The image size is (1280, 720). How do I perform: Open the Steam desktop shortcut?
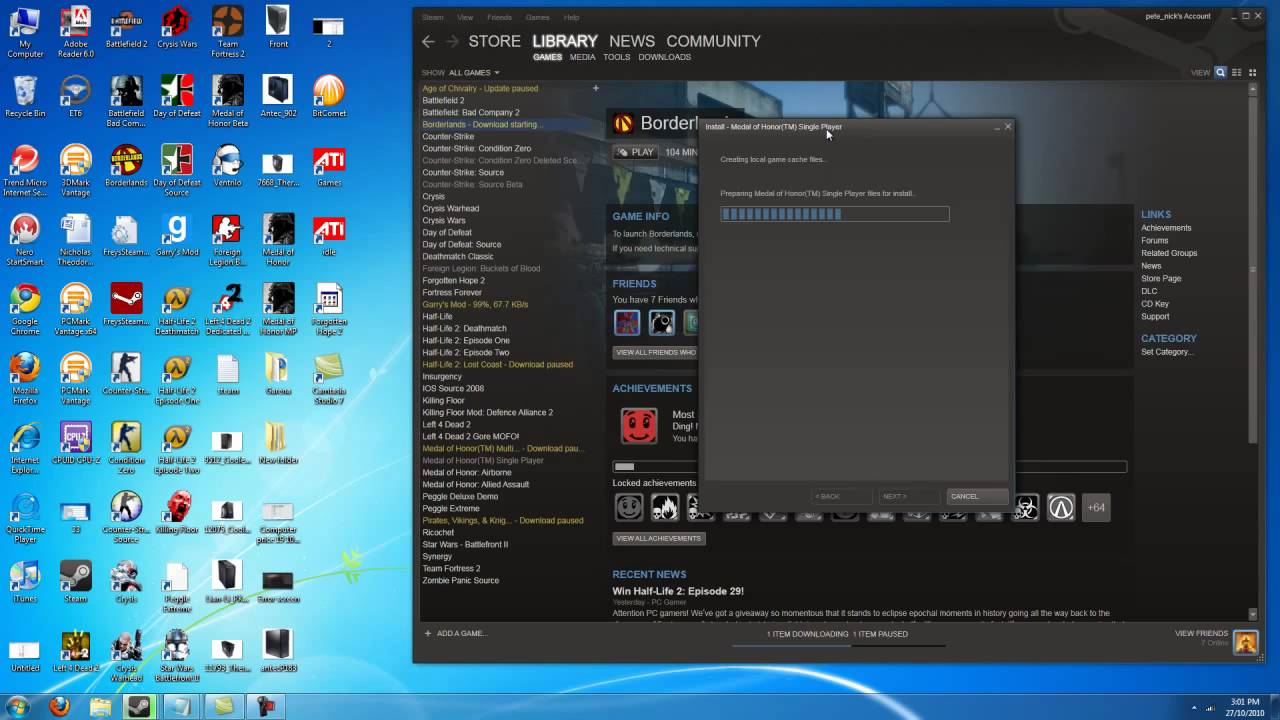[x=75, y=582]
